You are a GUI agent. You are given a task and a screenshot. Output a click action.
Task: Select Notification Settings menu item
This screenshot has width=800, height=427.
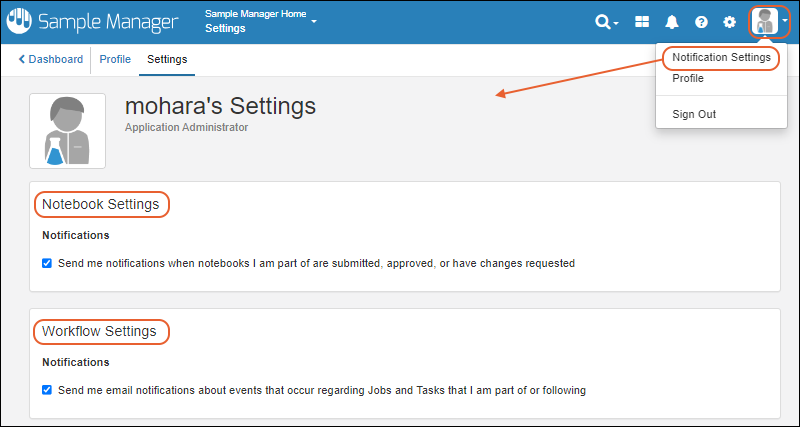(x=721, y=58)
